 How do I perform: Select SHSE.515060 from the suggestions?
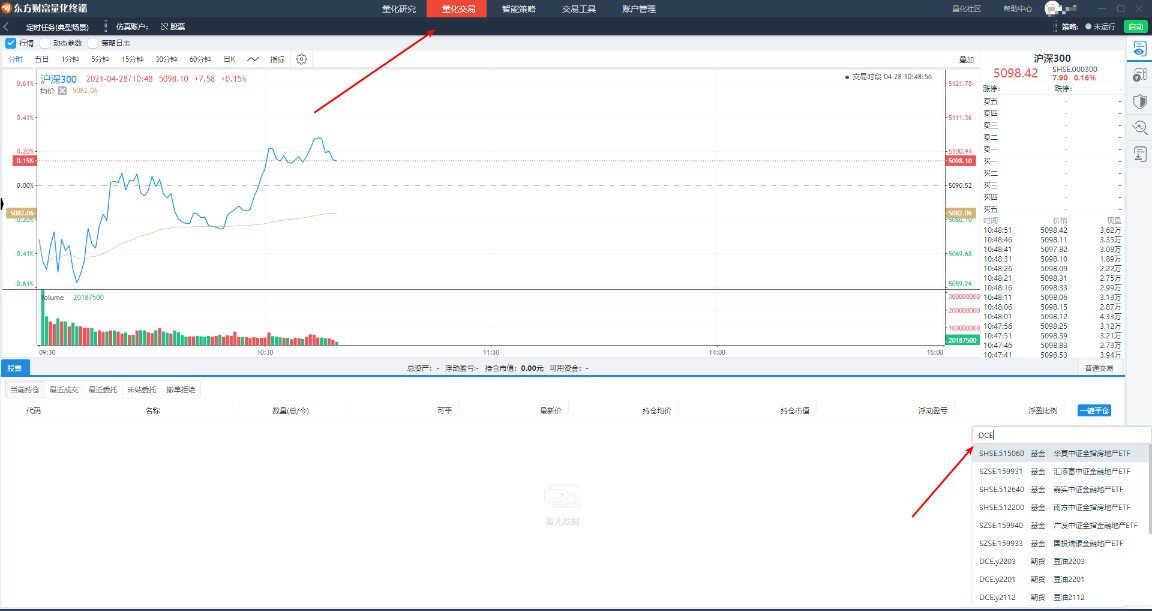tap(1061, 453)
